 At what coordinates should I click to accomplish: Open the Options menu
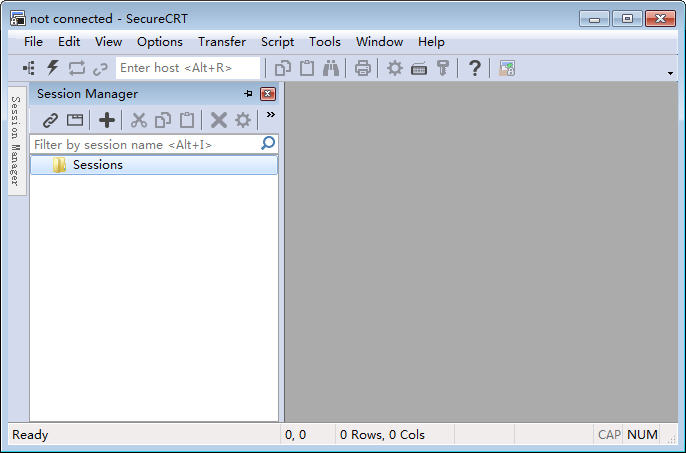coord(160,42)
